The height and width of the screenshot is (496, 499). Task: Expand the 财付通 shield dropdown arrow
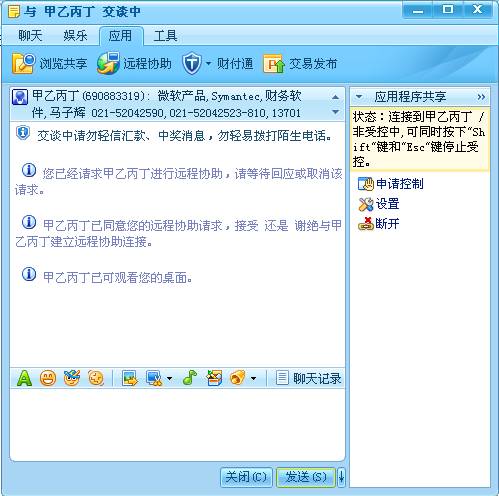[x=208, y=63]
